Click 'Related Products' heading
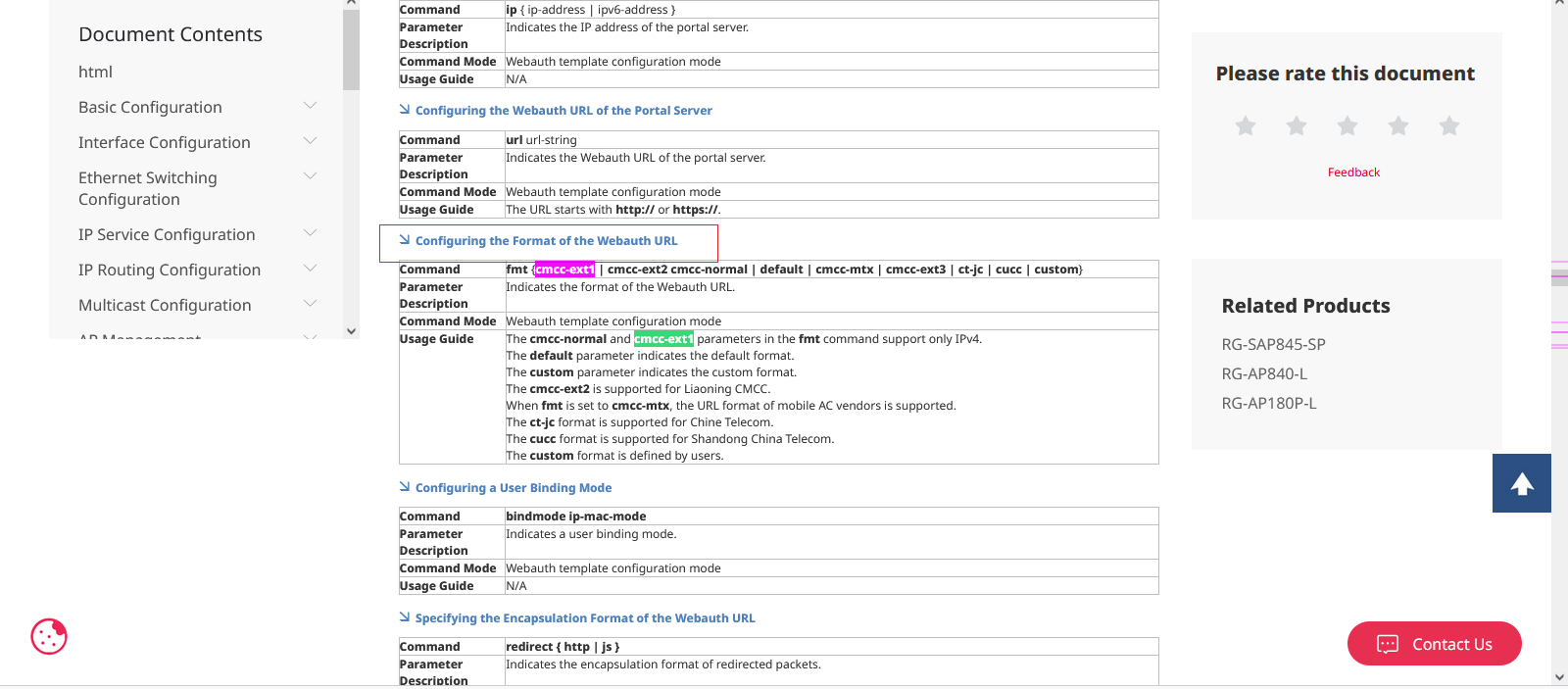1568x689 pixels. (1305, 306)
